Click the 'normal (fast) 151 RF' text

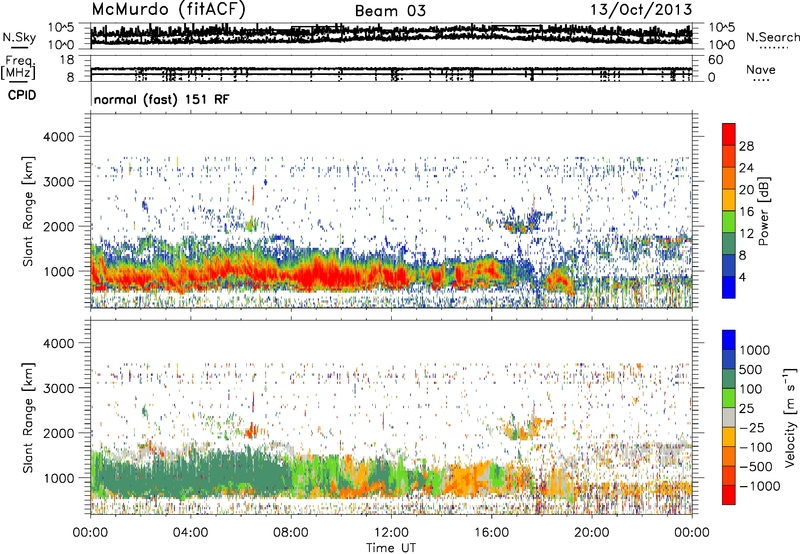tap(162, 99)
